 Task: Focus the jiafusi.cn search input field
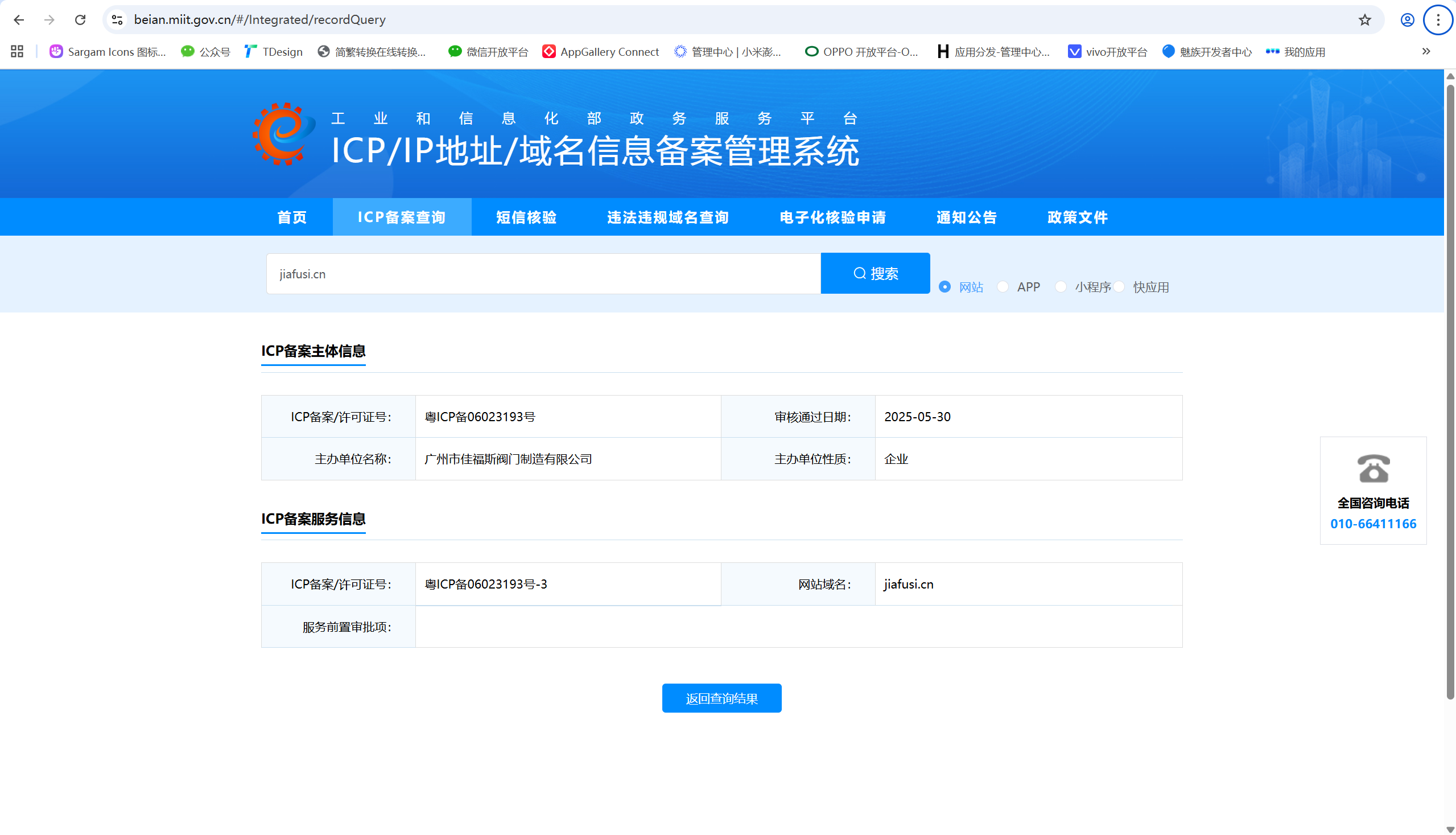543,274
